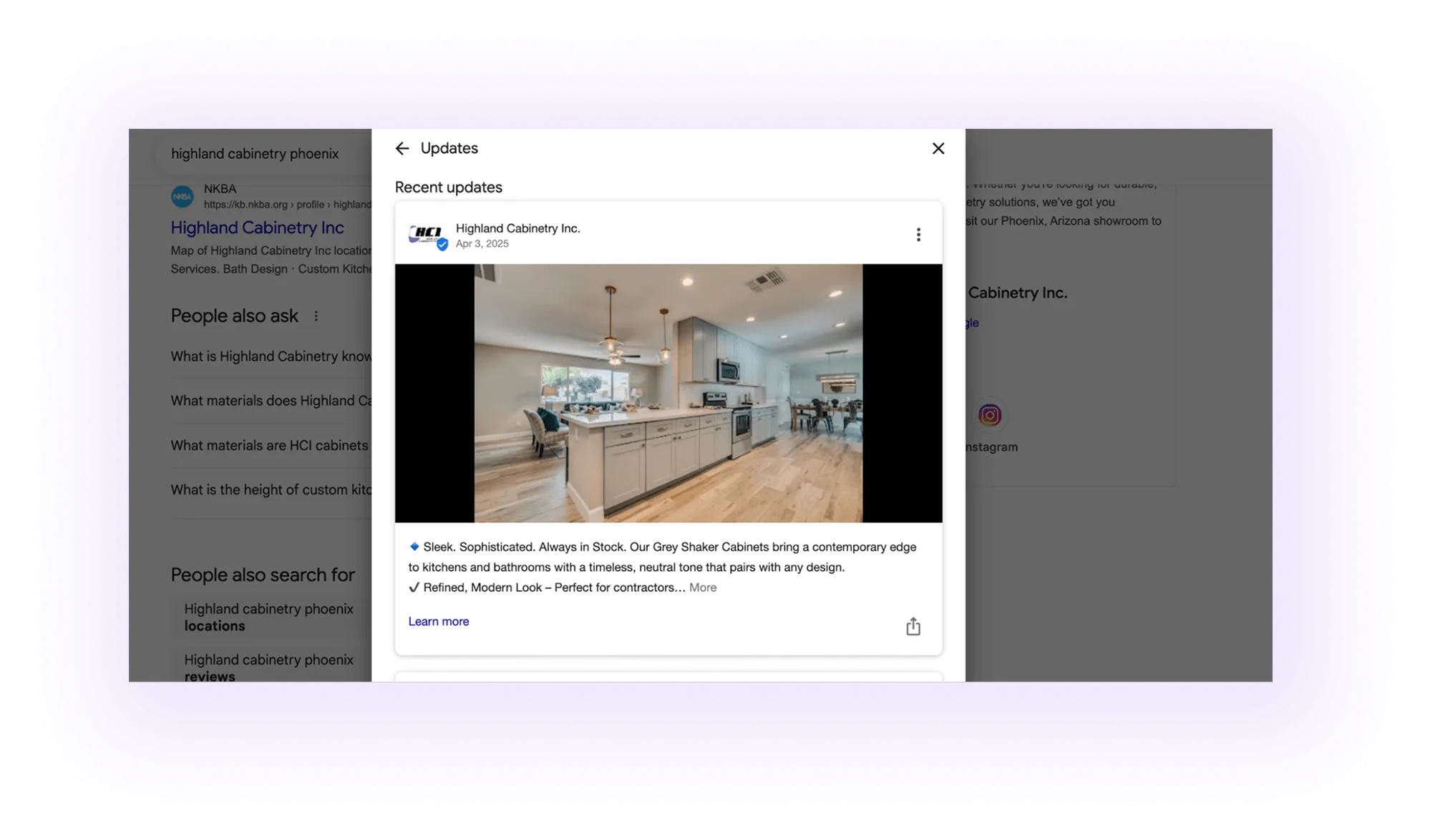Screen dimensions: 1430x840
Task: Click the back arrow beside Updates
Action: point(402,148)
